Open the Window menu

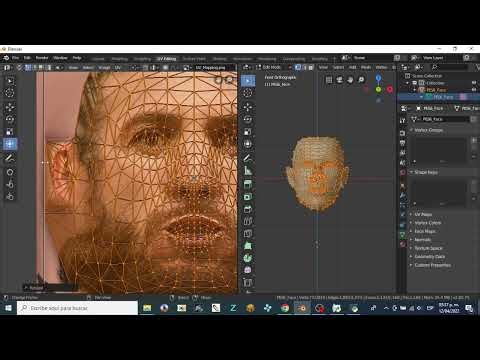pyautogui.click(x=60, y=58)
